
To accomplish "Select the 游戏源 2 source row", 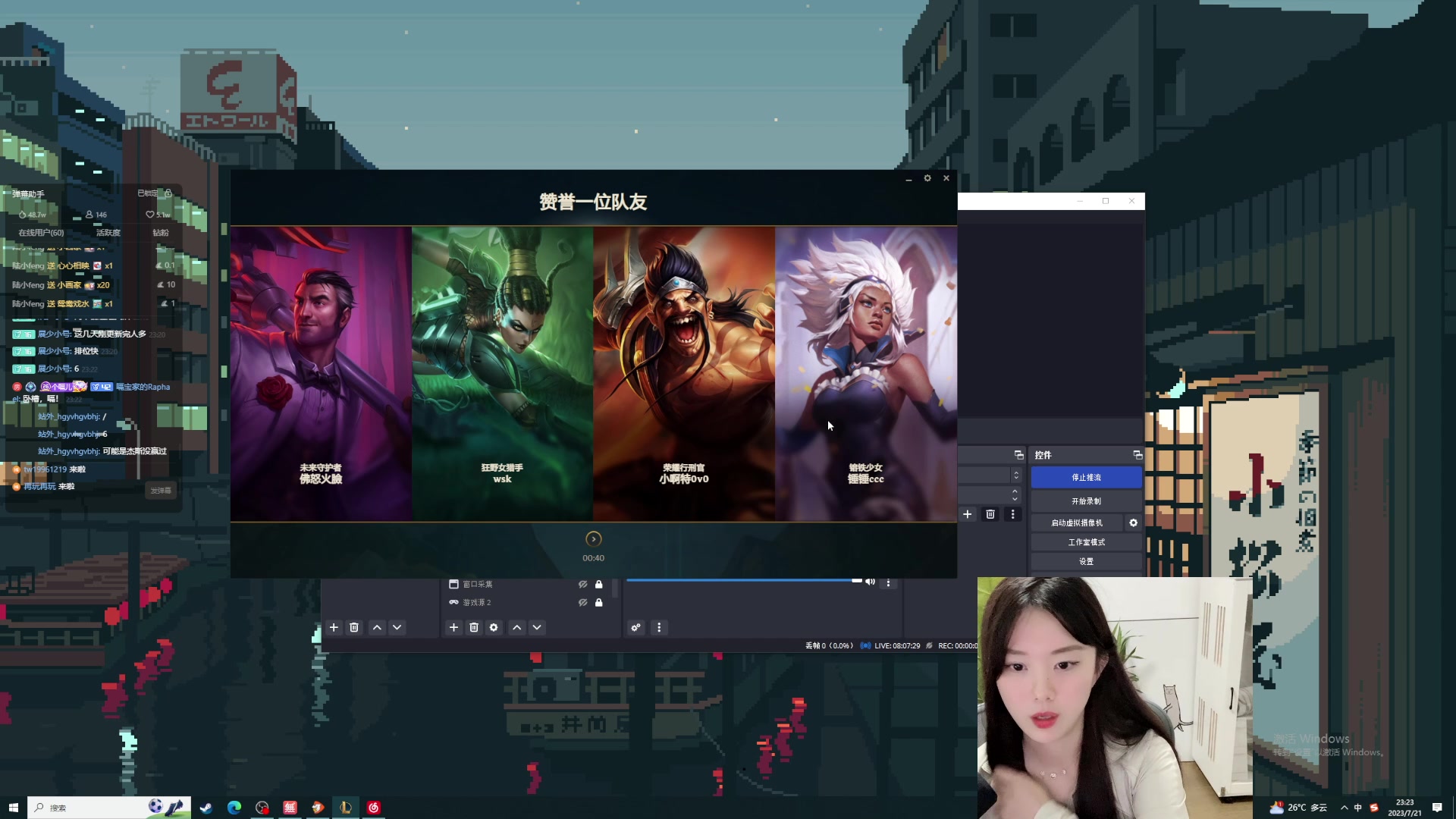I will [x=526, y=602].
